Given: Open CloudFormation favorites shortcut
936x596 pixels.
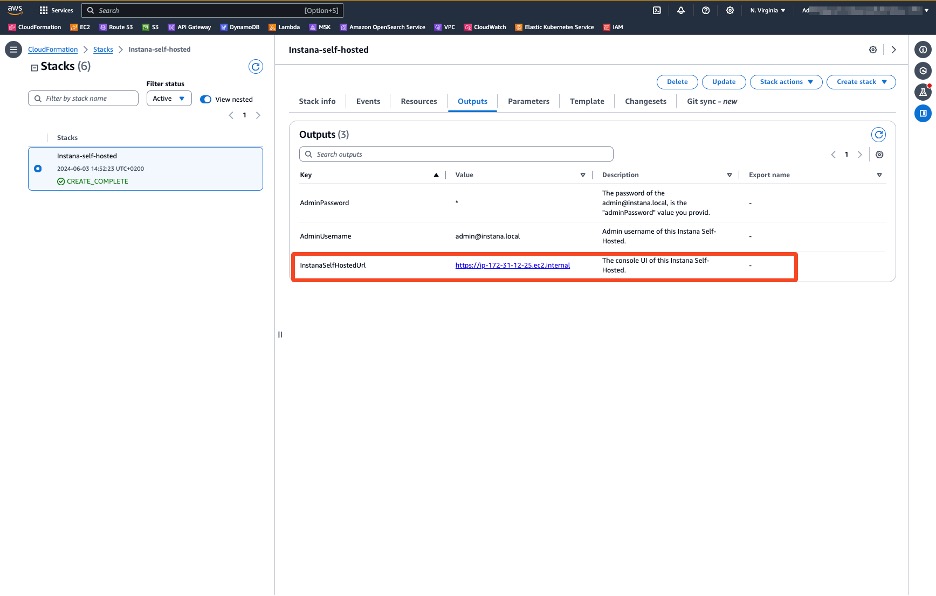Looking at the screenshot, I should 35,27.
